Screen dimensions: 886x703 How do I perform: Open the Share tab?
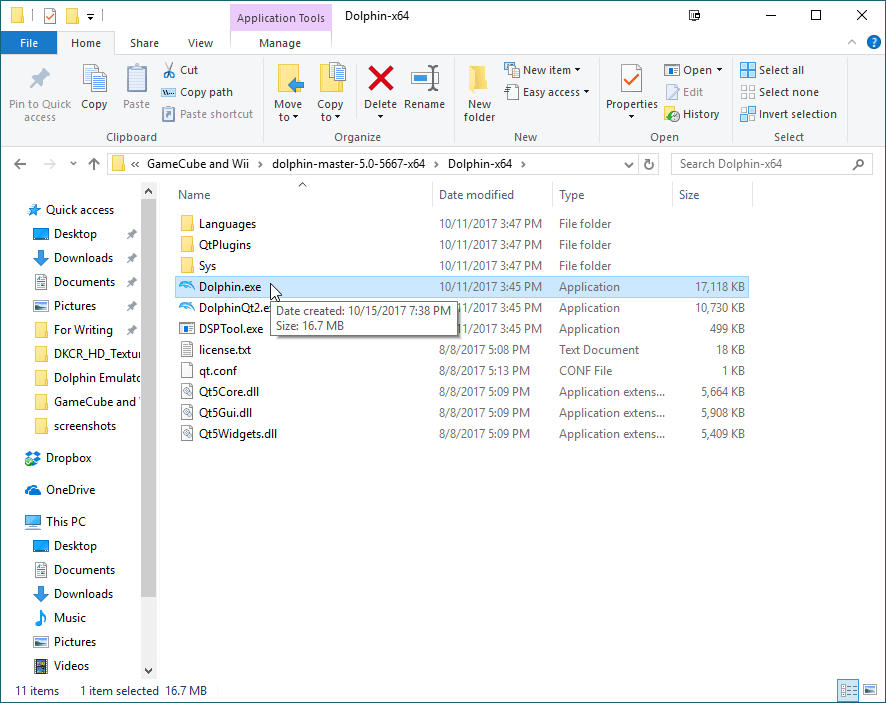pos(144,43)
